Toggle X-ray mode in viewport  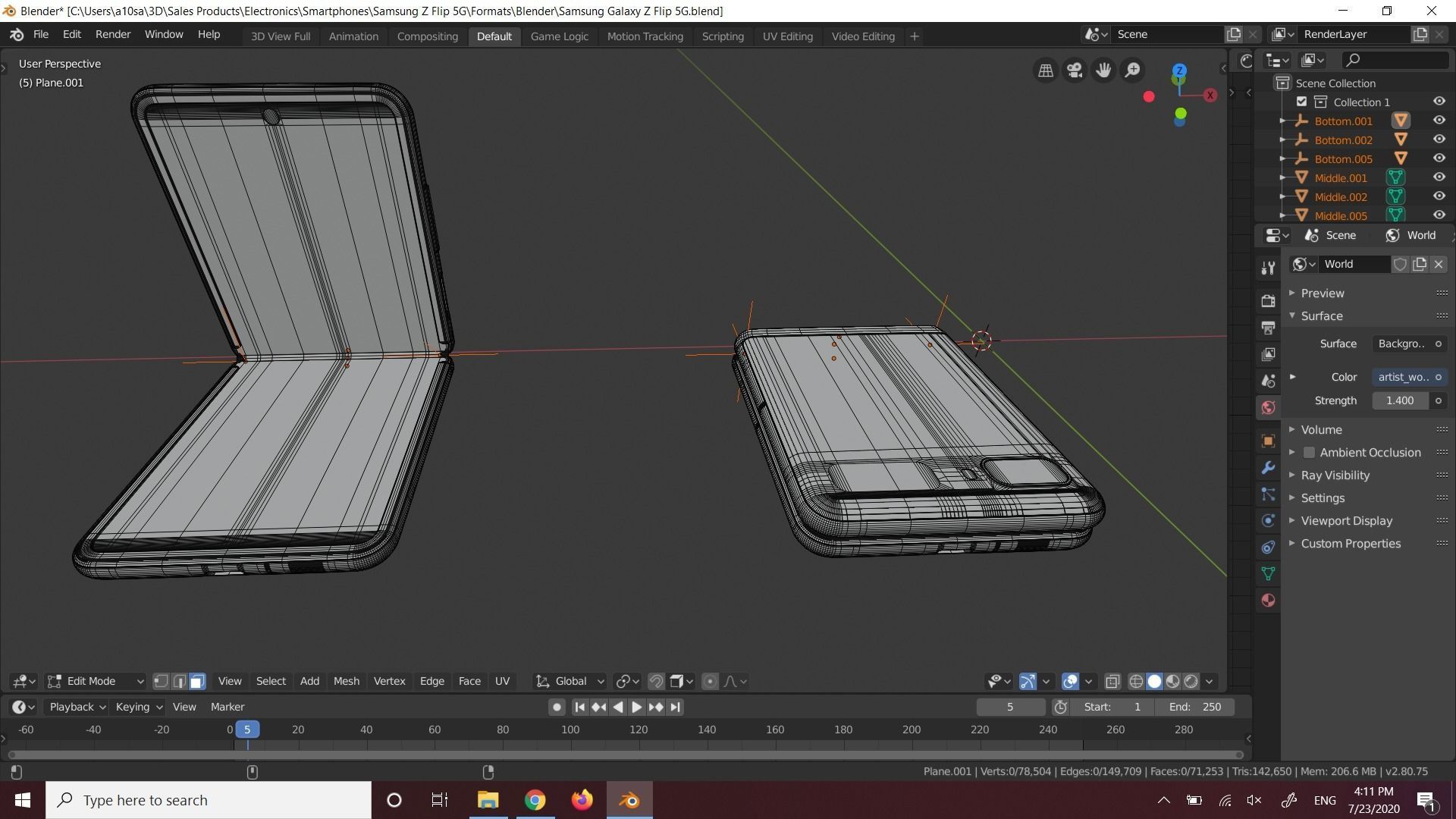pos(1112,681)
